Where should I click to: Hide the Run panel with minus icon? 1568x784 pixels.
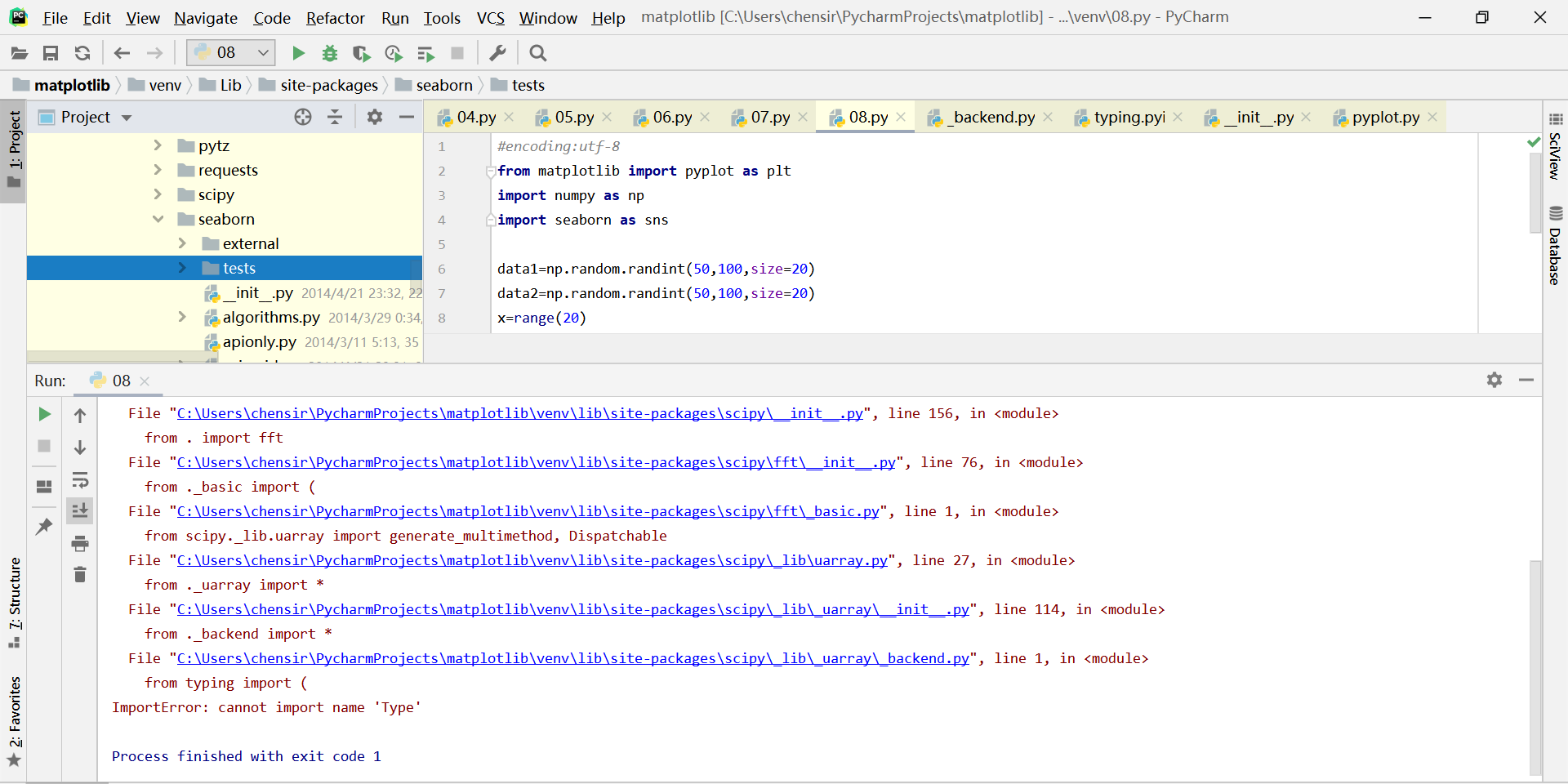coord(1526,380)
